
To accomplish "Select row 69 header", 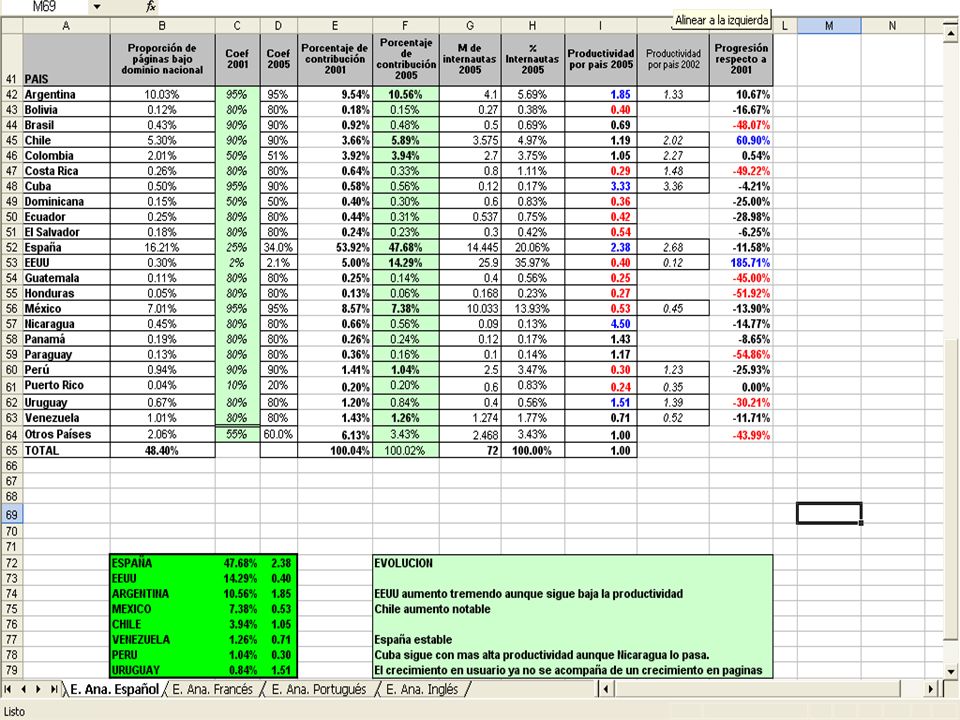I will click(x=12, y=514).
